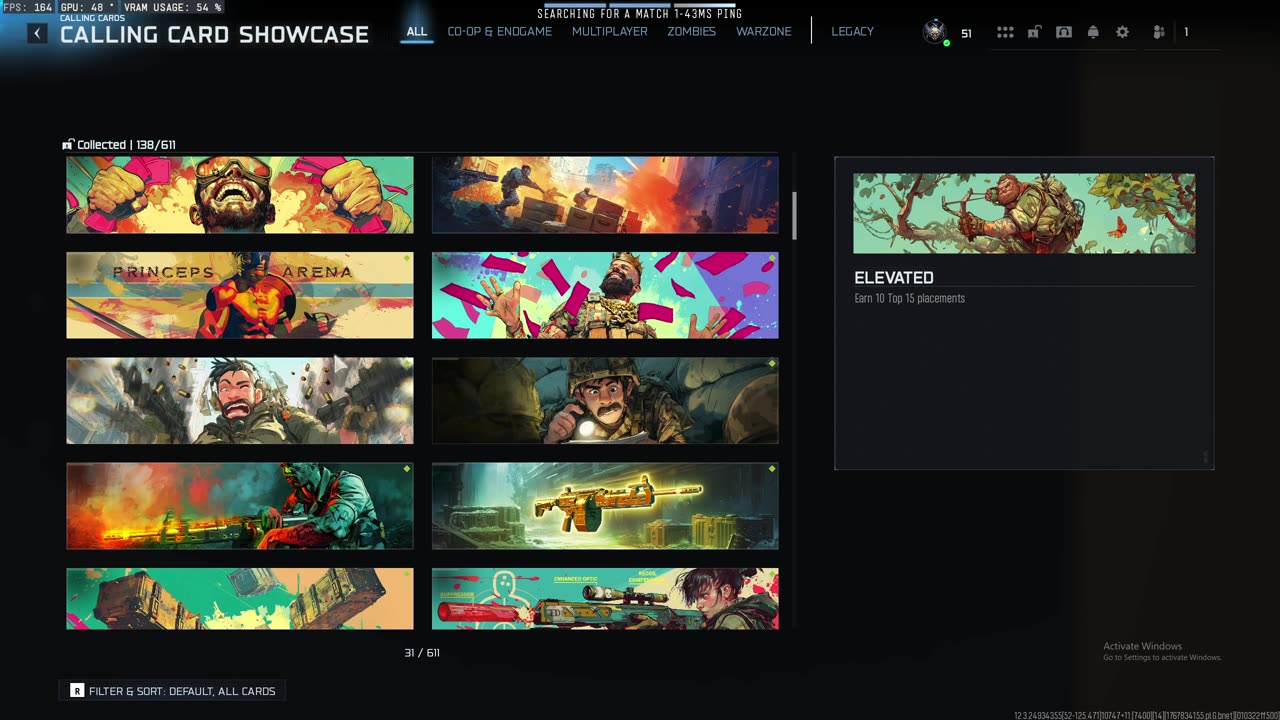Switch to the ZOMBIES tab
This screenshot has height=720, width=1280.
[692, 32]
